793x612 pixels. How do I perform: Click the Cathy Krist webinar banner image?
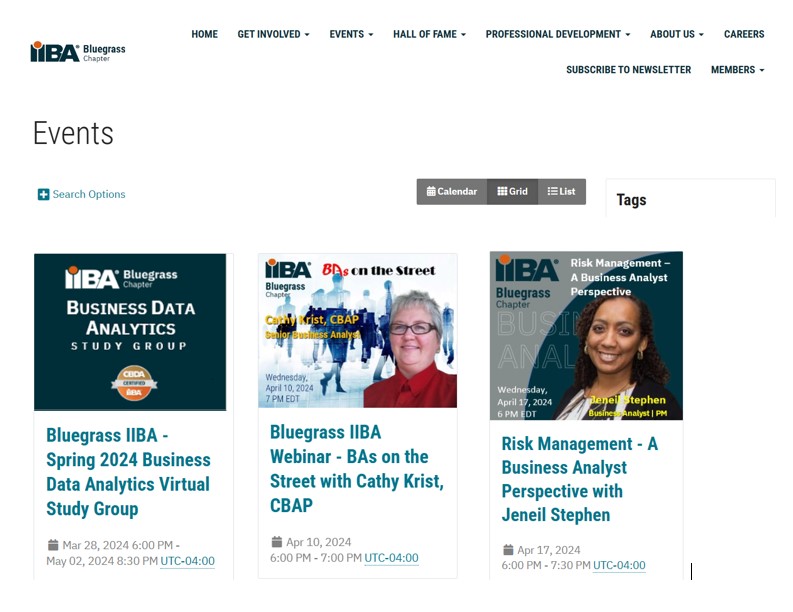point(357,330)
